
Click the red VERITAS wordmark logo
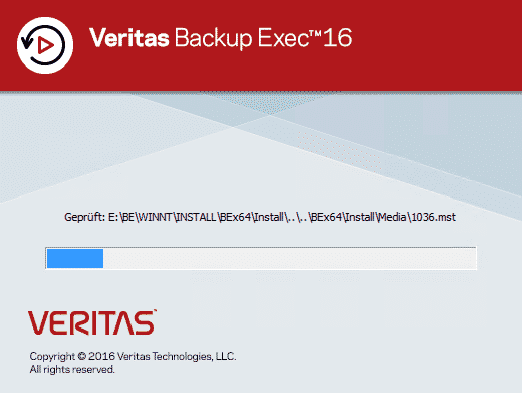[x=92, y=322]
